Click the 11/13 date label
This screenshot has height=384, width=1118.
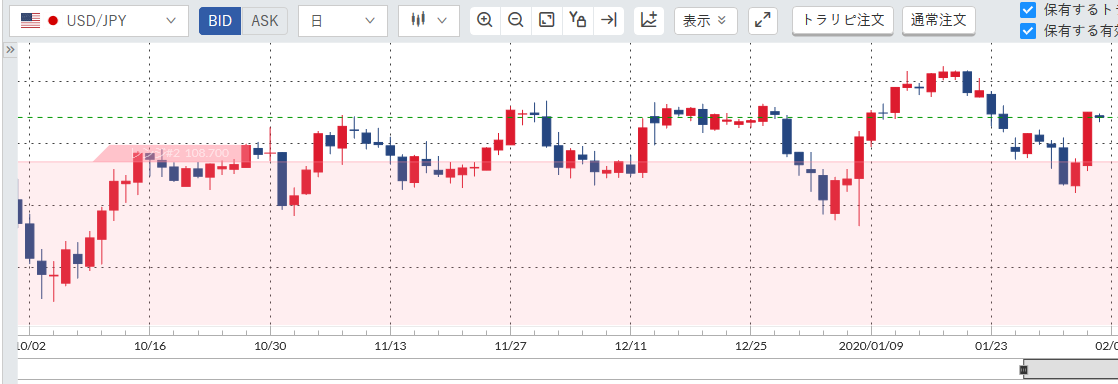[x=390, y=346]
